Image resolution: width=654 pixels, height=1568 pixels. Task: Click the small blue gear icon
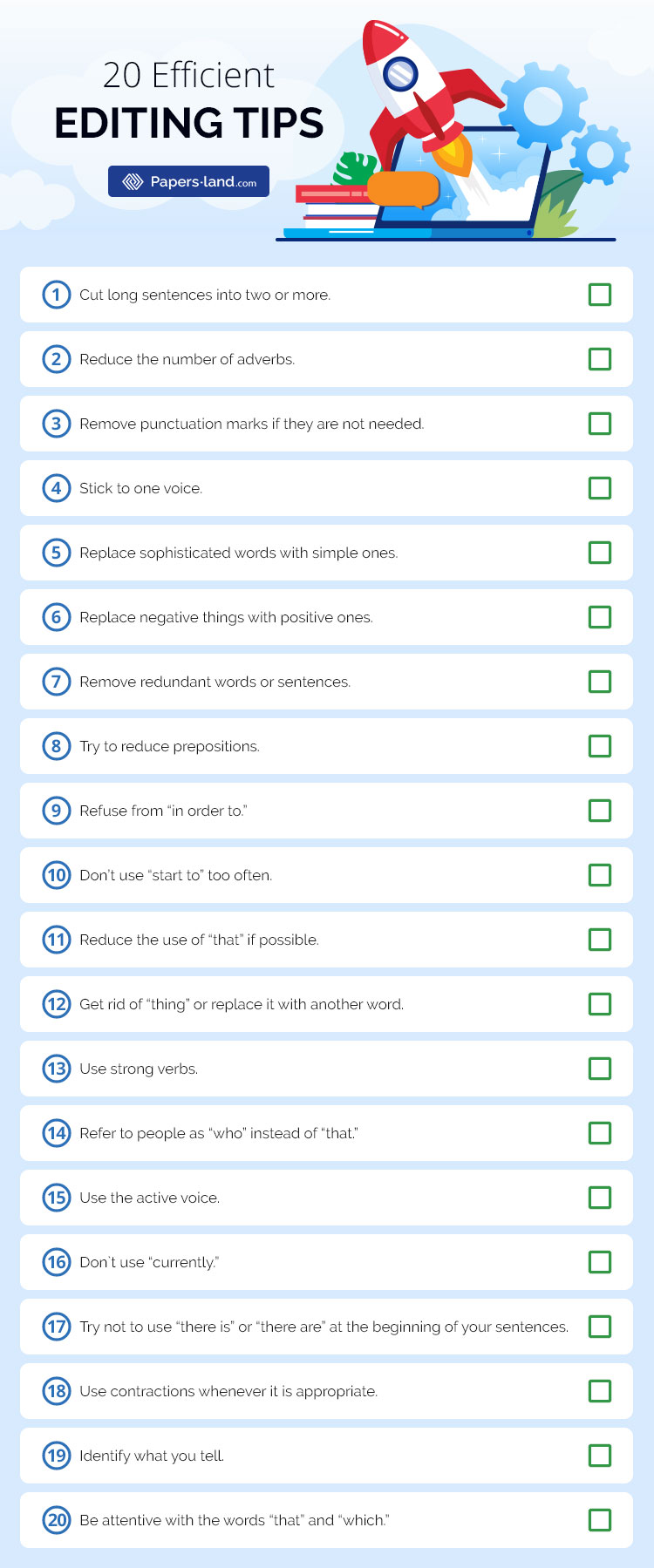click(600, 154)
